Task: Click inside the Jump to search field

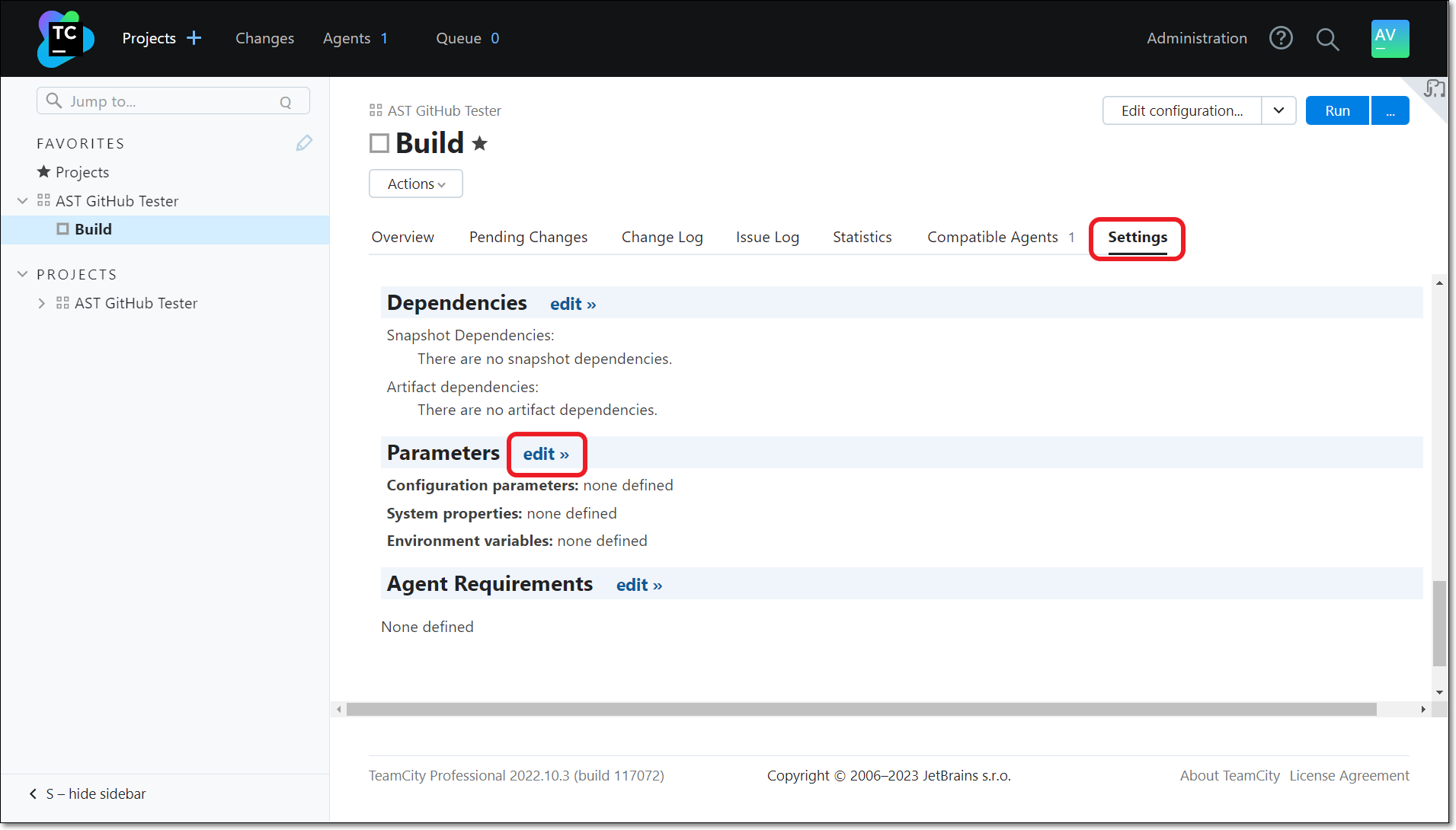Action: (x=173, y=101)
